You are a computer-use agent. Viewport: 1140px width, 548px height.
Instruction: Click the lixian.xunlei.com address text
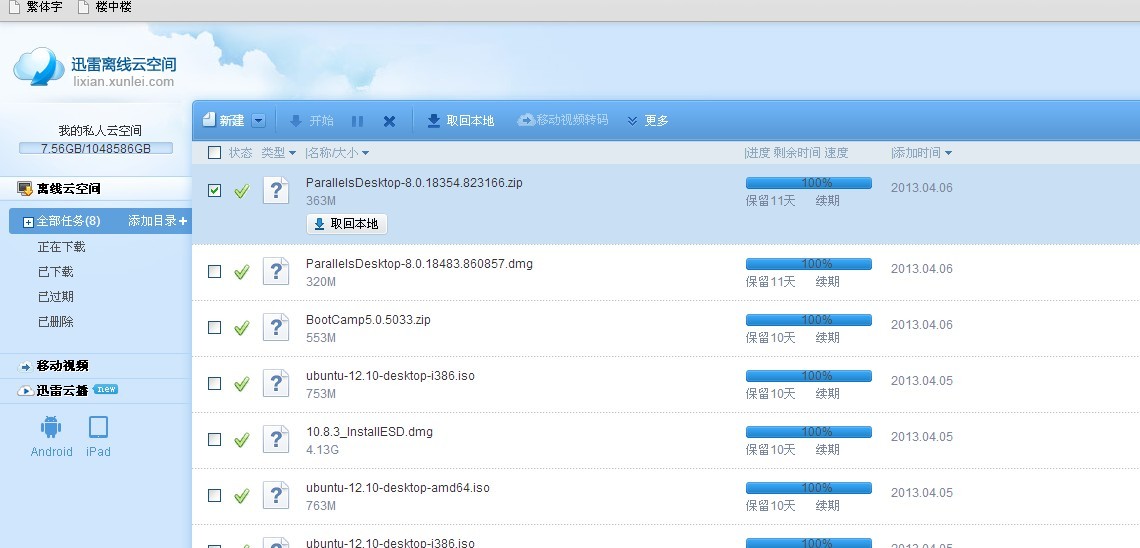124,81
